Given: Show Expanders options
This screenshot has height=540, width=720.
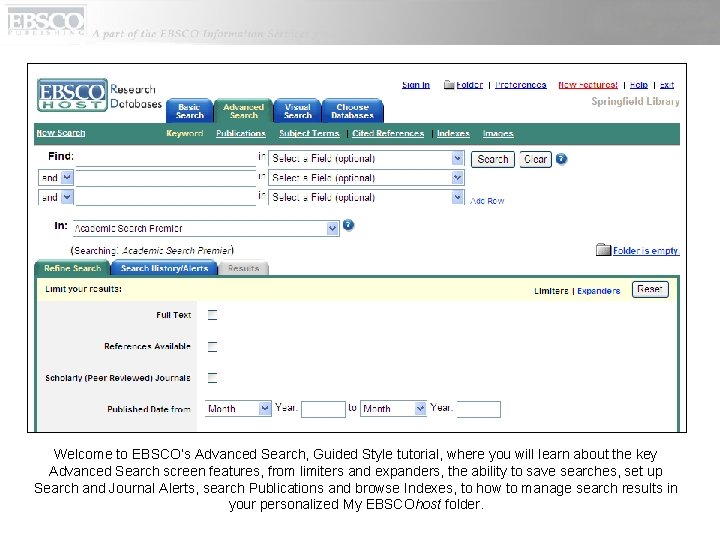Looking at the screenshot, I should (599, 291).
